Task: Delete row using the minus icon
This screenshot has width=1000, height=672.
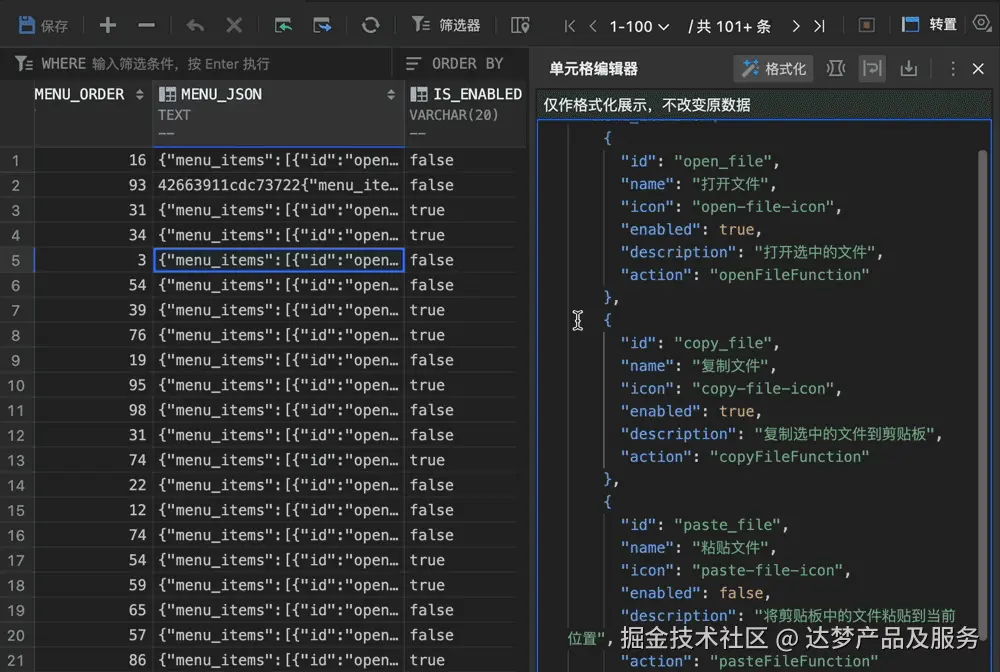Action: [146, 25]
